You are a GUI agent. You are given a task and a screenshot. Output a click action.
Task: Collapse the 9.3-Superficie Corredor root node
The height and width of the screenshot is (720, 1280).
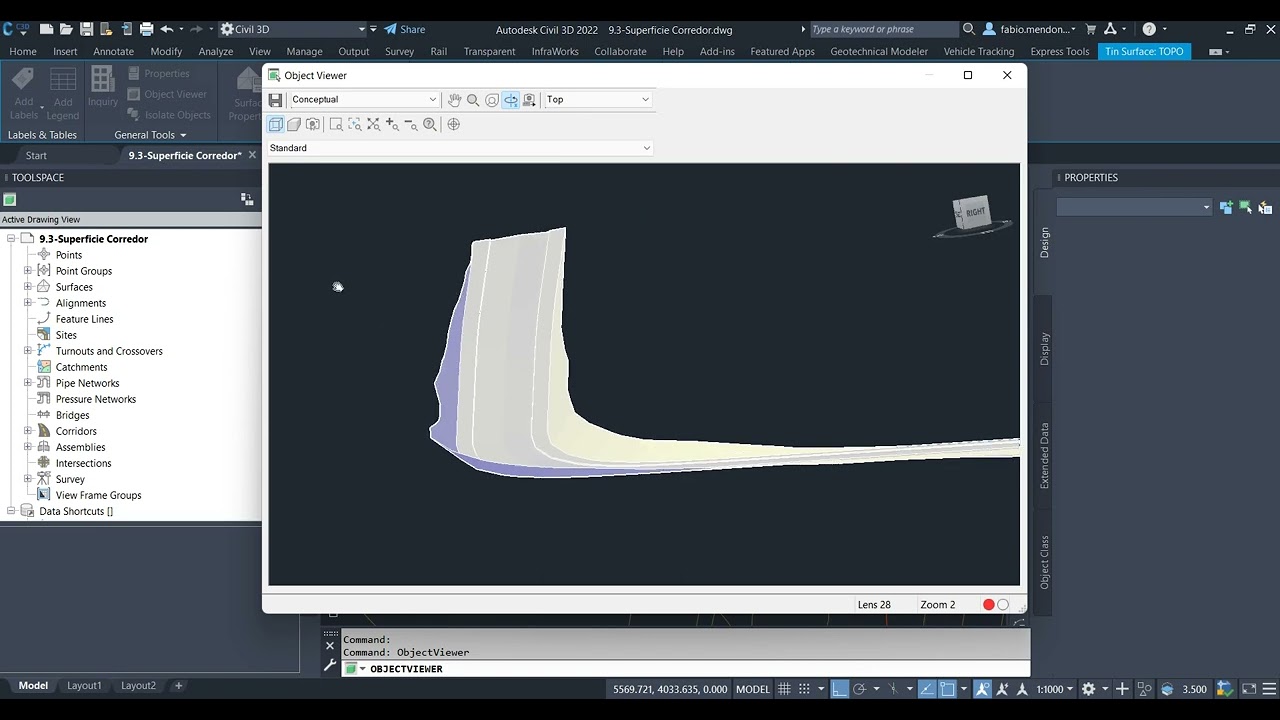pos(12,239)
